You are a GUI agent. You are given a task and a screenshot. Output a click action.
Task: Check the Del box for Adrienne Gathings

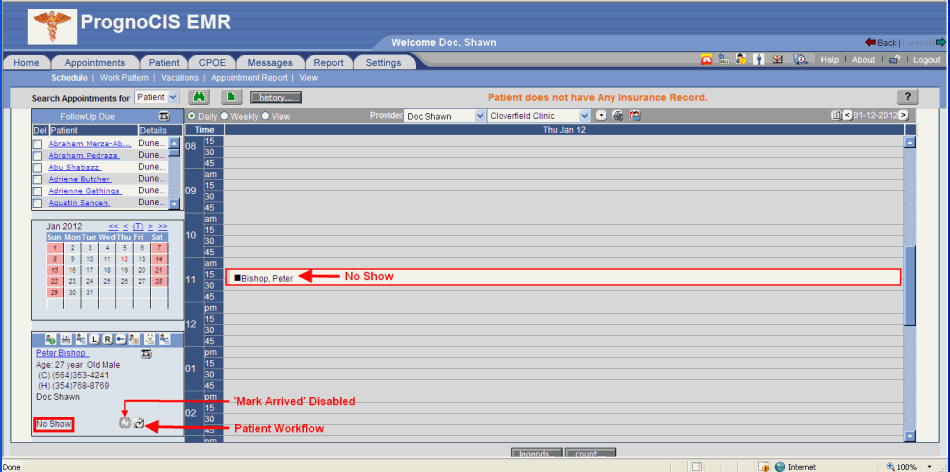point(38,191)
